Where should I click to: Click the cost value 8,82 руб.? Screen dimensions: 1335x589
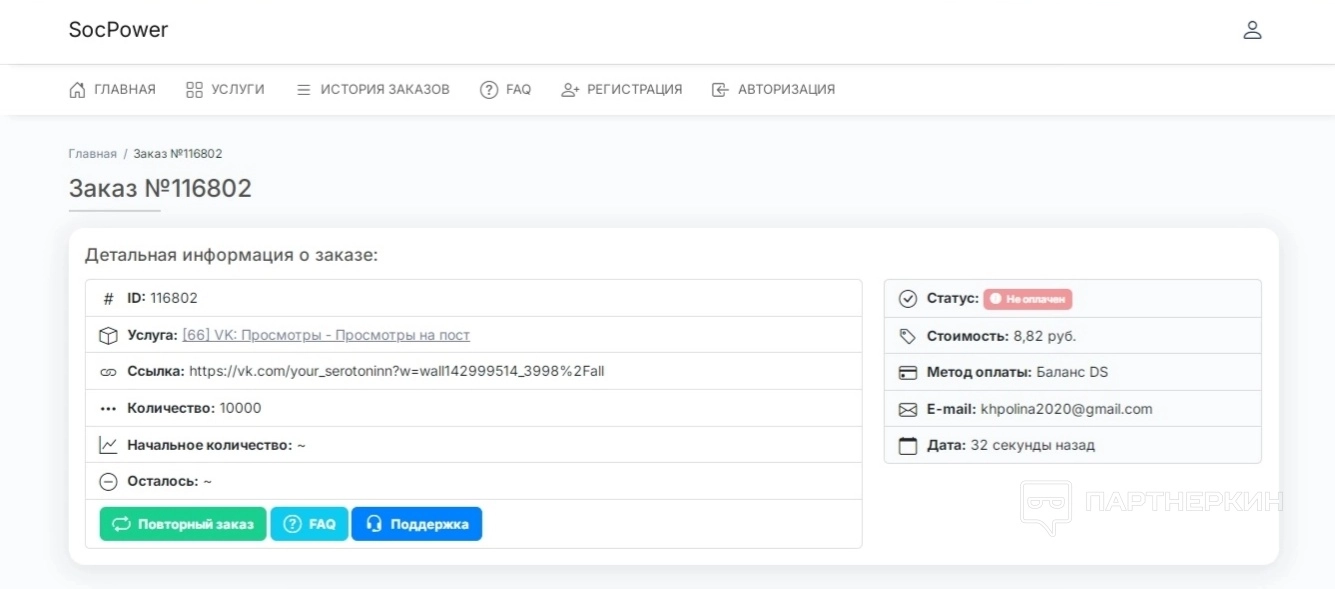pyautogui.click(x=1045, y=336)
